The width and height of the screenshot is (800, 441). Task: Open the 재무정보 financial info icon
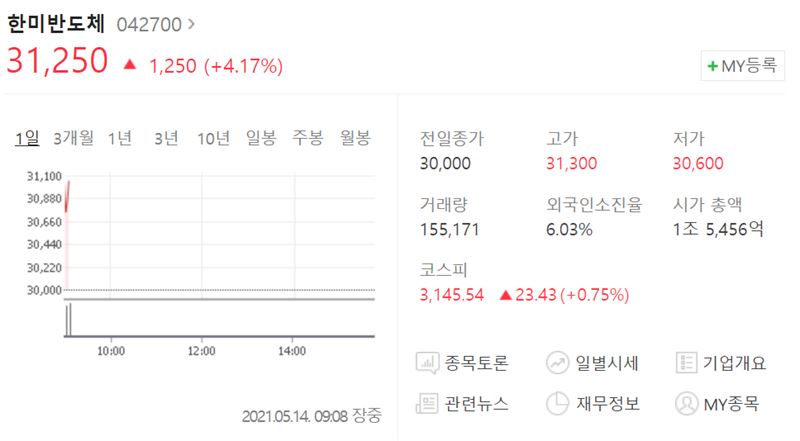coord(557,403)
